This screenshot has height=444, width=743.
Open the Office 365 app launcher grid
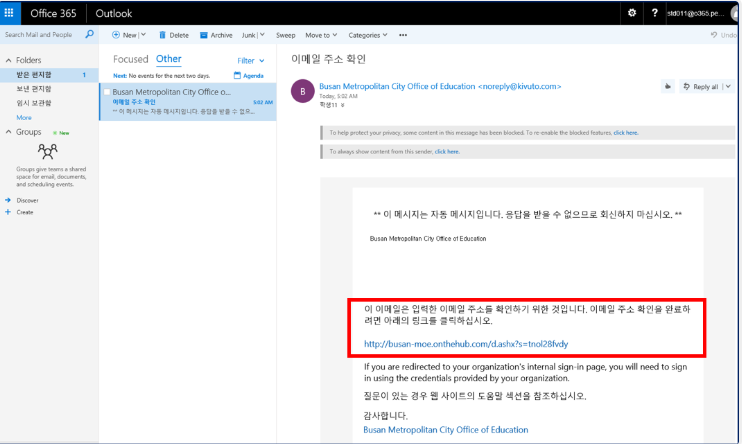click(10, 13)
